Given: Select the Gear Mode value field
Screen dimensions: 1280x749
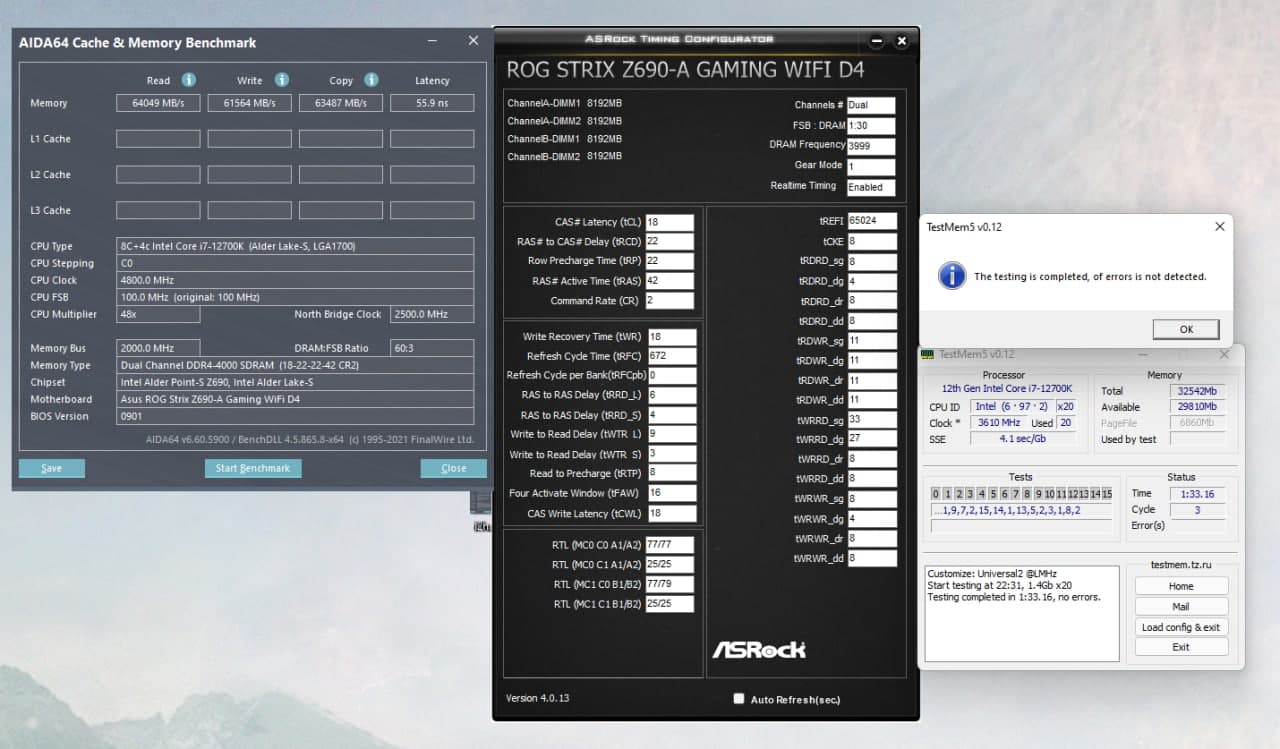Looking at the screenshot, I should pos(871,167).
